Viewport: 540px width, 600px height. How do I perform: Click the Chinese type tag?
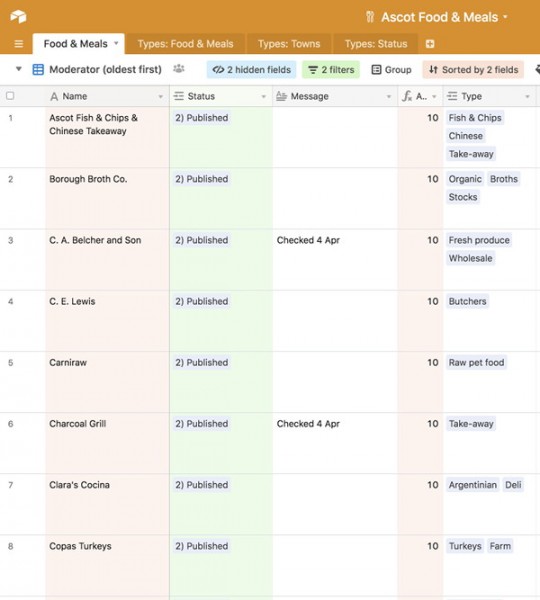tap(466, 136)
